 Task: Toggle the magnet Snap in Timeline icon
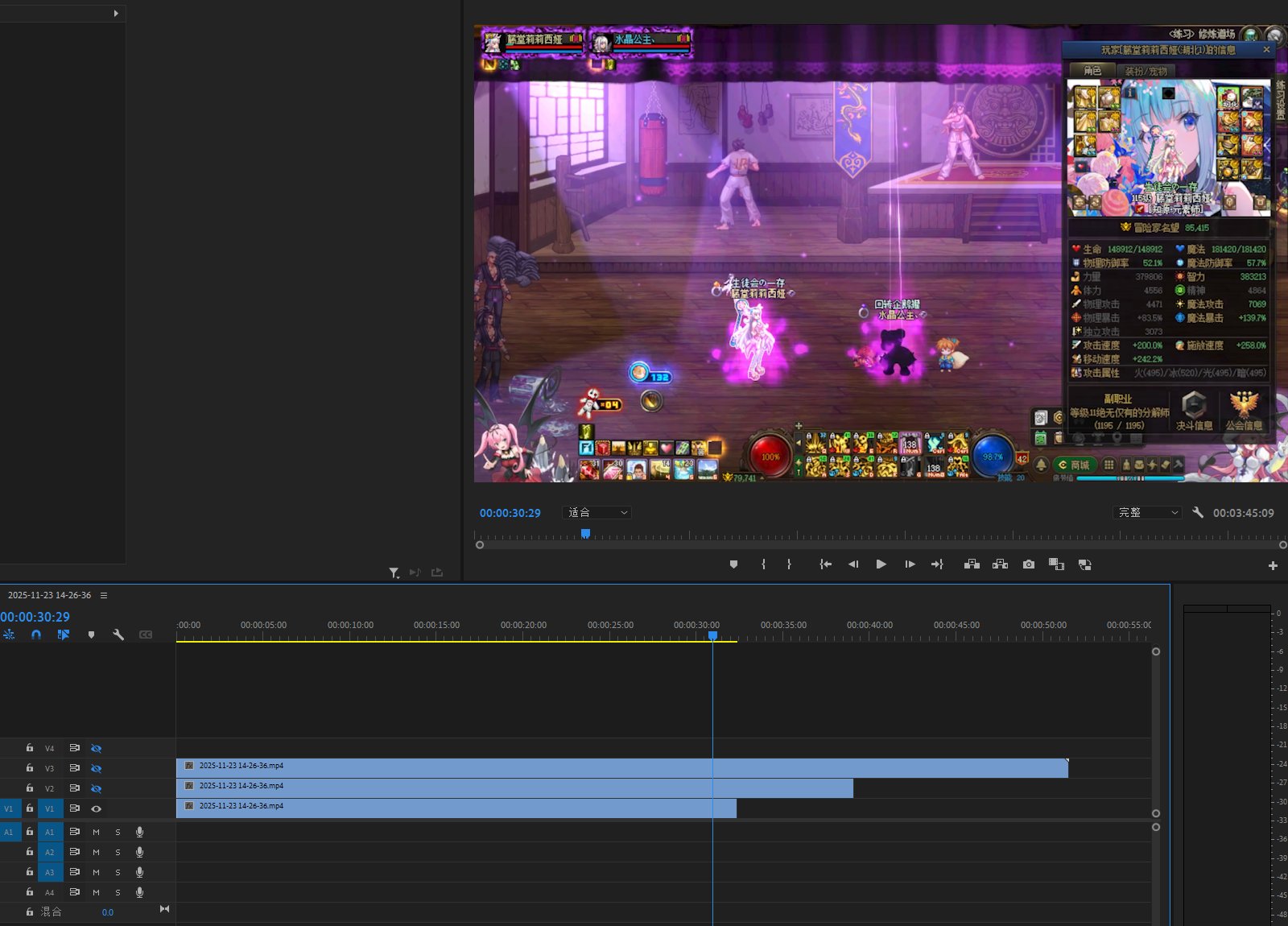[36, 635]
